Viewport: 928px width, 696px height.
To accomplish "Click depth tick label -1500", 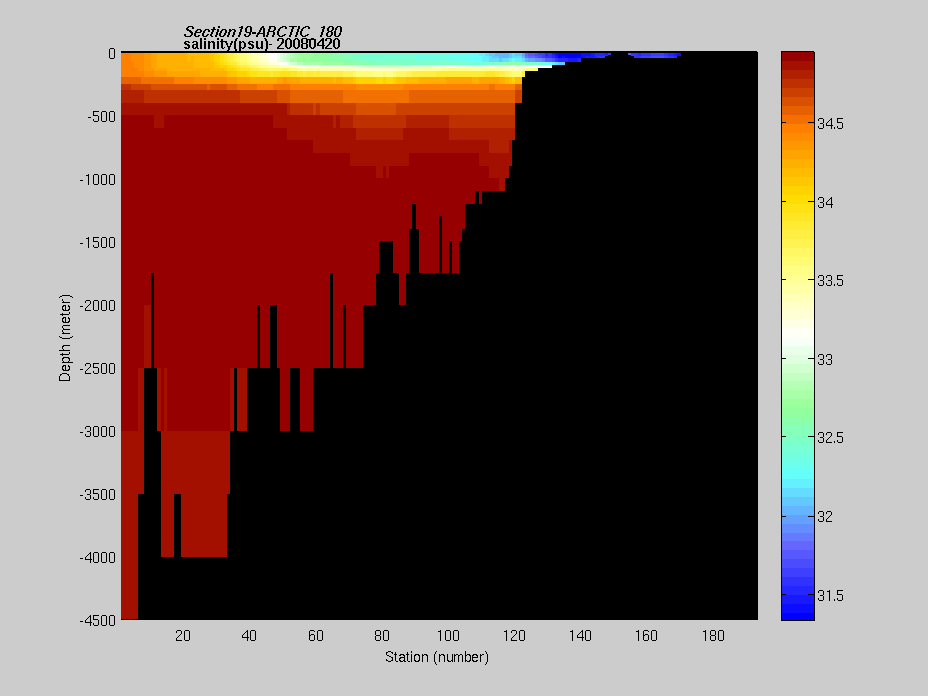I will [98, 243].
